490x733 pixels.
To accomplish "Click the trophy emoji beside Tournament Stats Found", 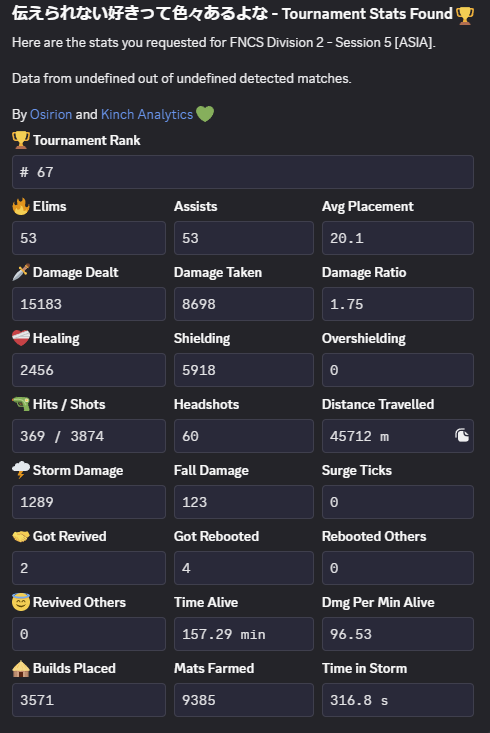I will coord(465,15).
